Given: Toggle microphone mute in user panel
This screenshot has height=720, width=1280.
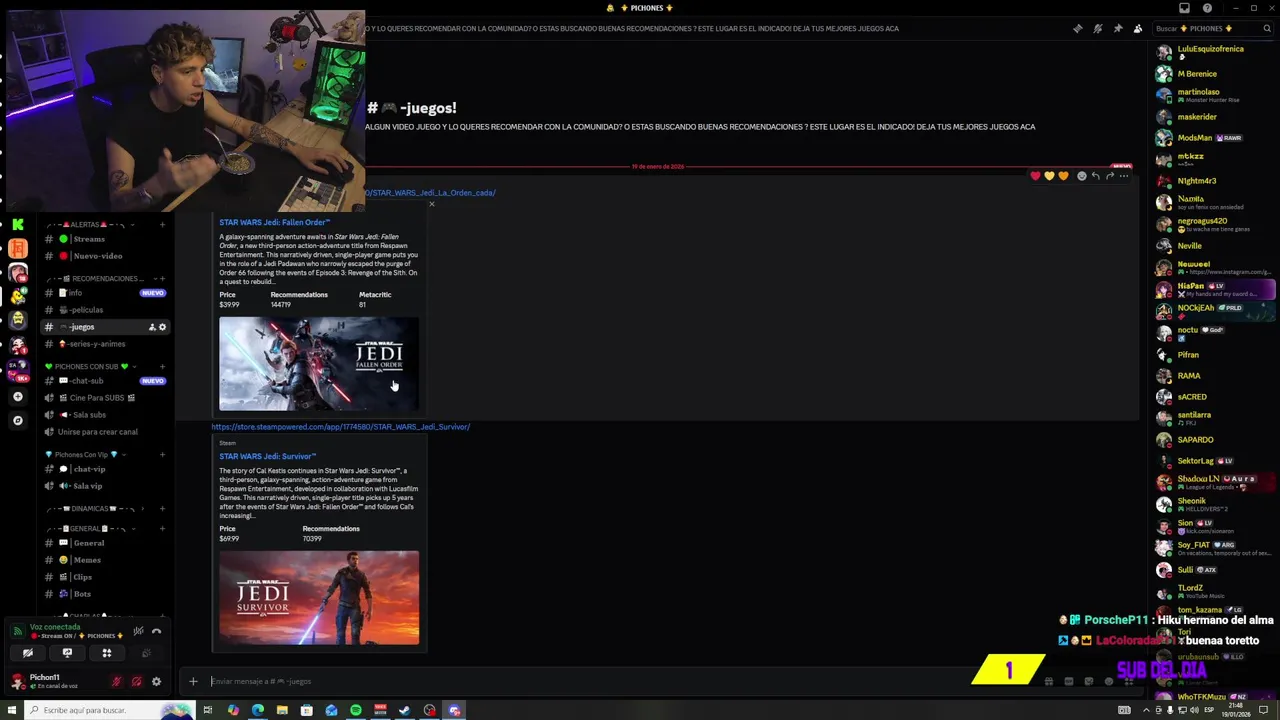Looking at the screenshot, I should tap(117, 682).
